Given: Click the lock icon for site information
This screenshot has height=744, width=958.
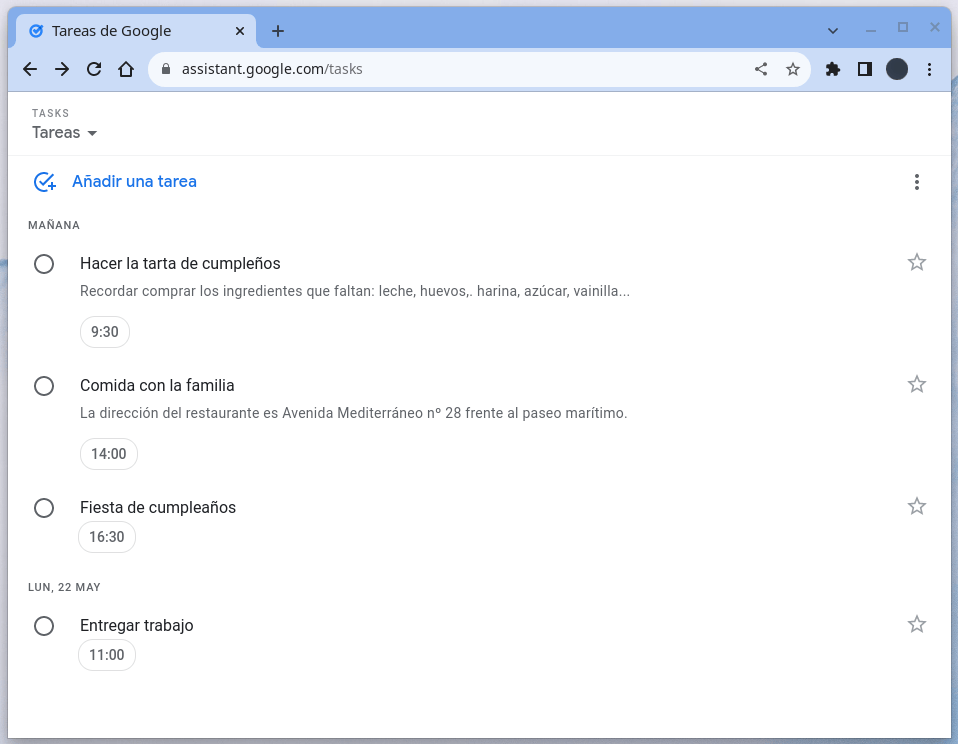Looking at the screenshot, I should (x=166, y=69).
